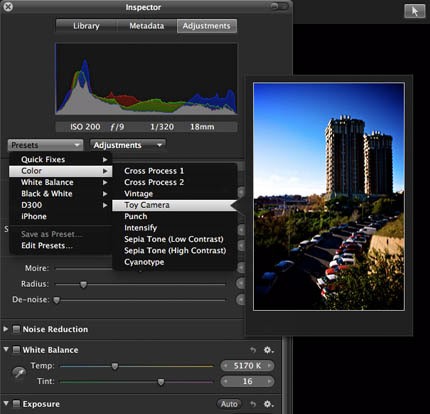Open the Exposure action gear menu
430x414 pixels.
[268, 404]
